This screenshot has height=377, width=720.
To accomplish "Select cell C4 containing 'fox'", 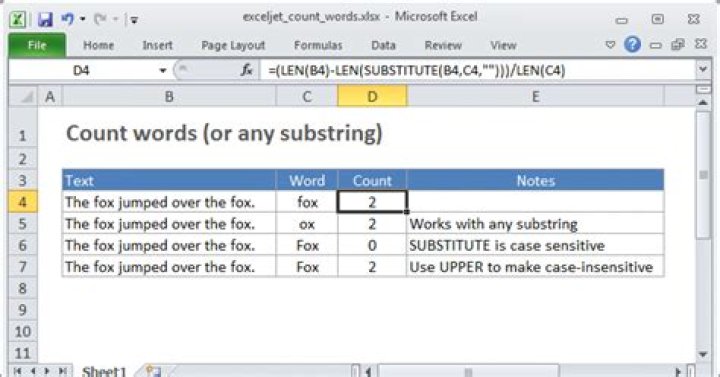I will tap(307, 202).
